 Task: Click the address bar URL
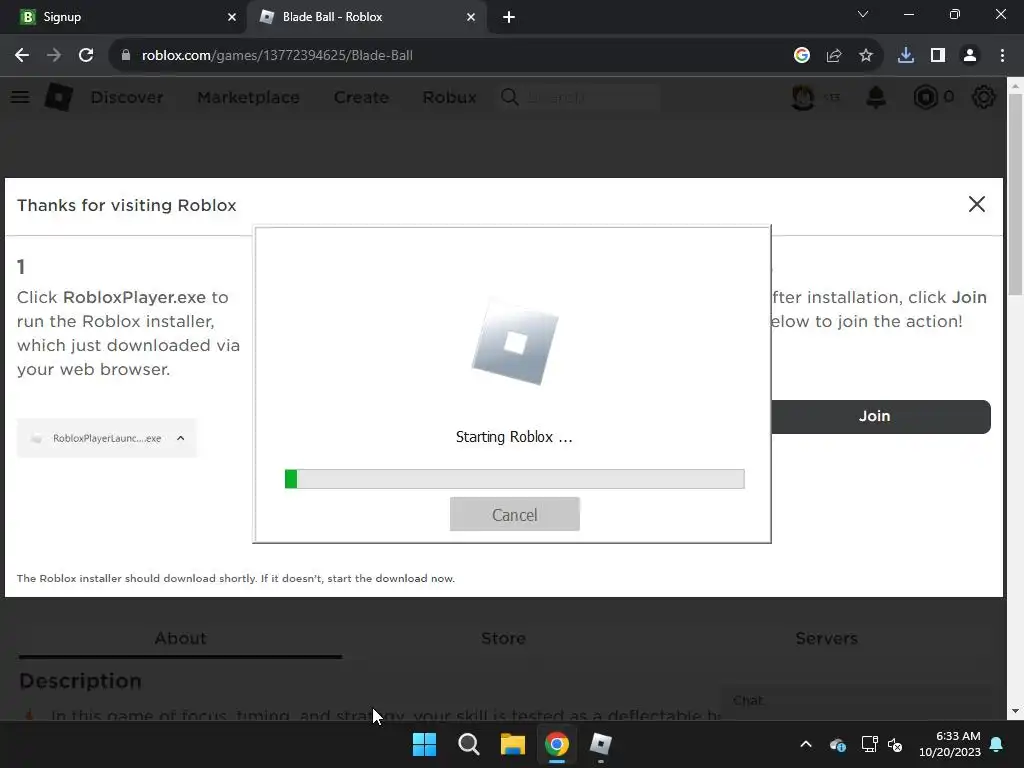point(277,56)
